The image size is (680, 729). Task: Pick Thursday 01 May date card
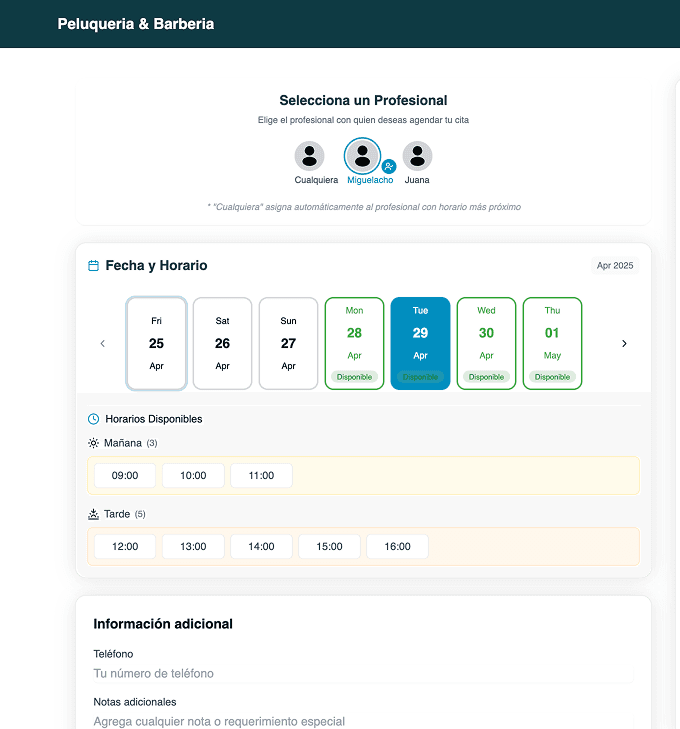tap(552, 343)
